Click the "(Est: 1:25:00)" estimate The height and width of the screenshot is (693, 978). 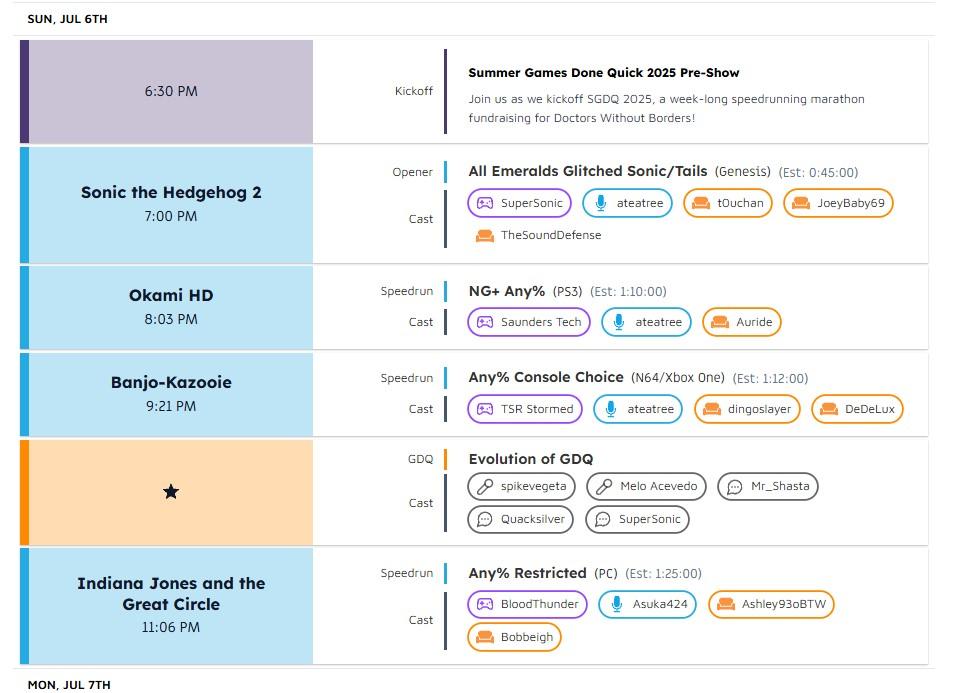click(664, 574)
